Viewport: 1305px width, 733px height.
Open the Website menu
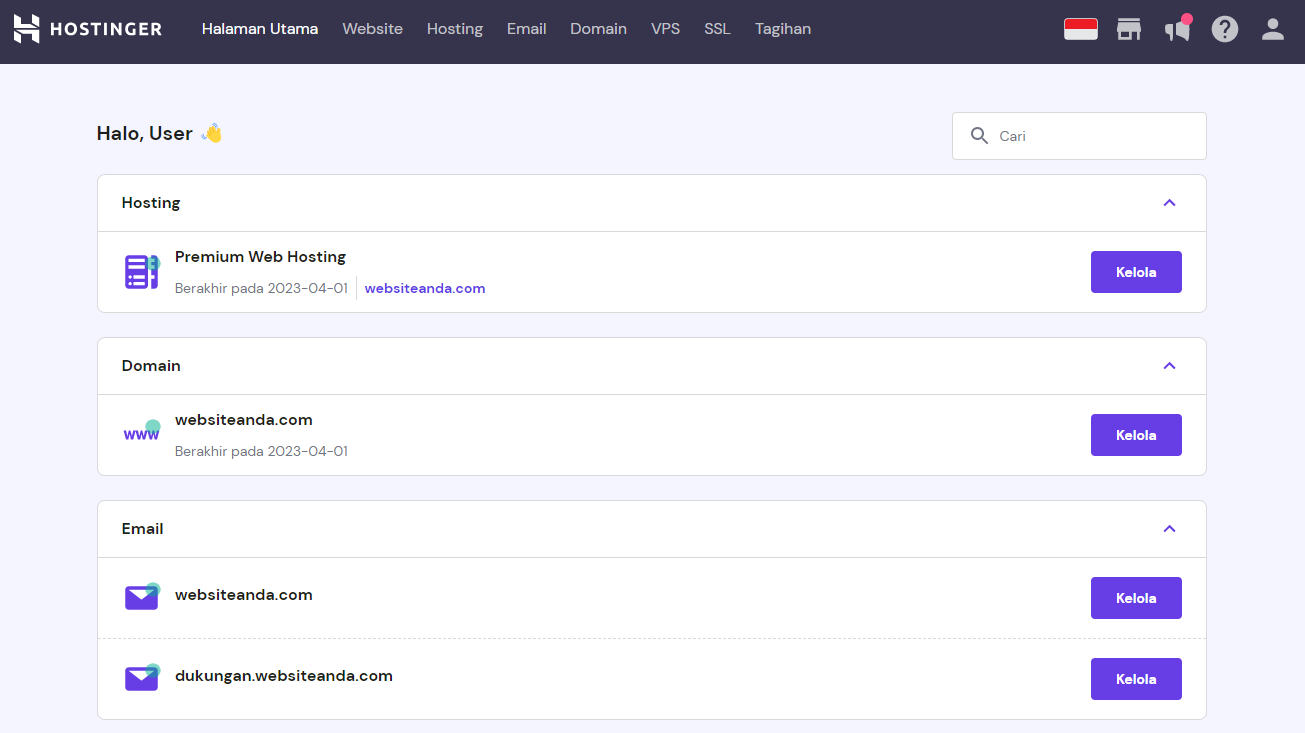372,29
